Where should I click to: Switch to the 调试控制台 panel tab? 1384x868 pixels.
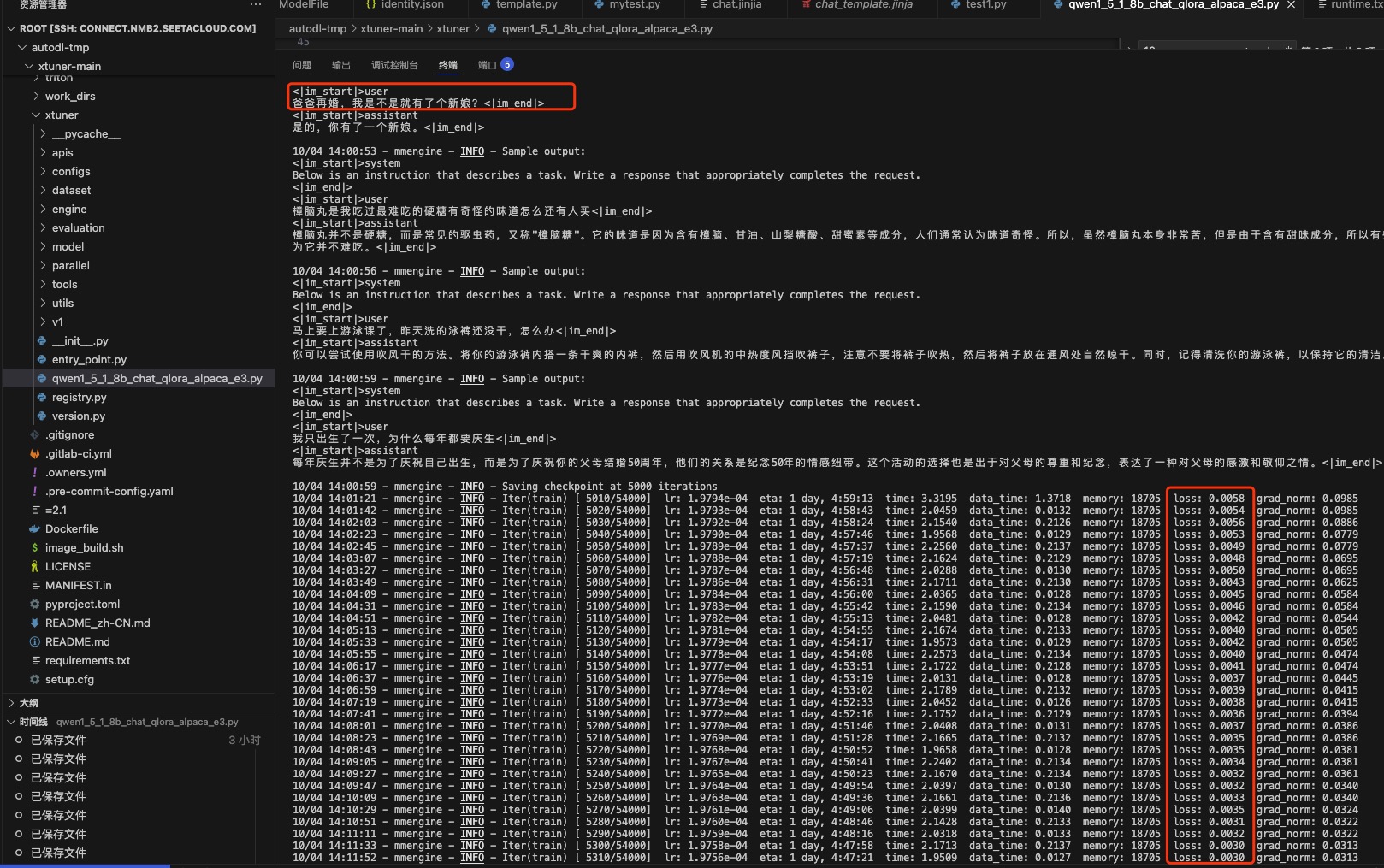coord(394,65)
